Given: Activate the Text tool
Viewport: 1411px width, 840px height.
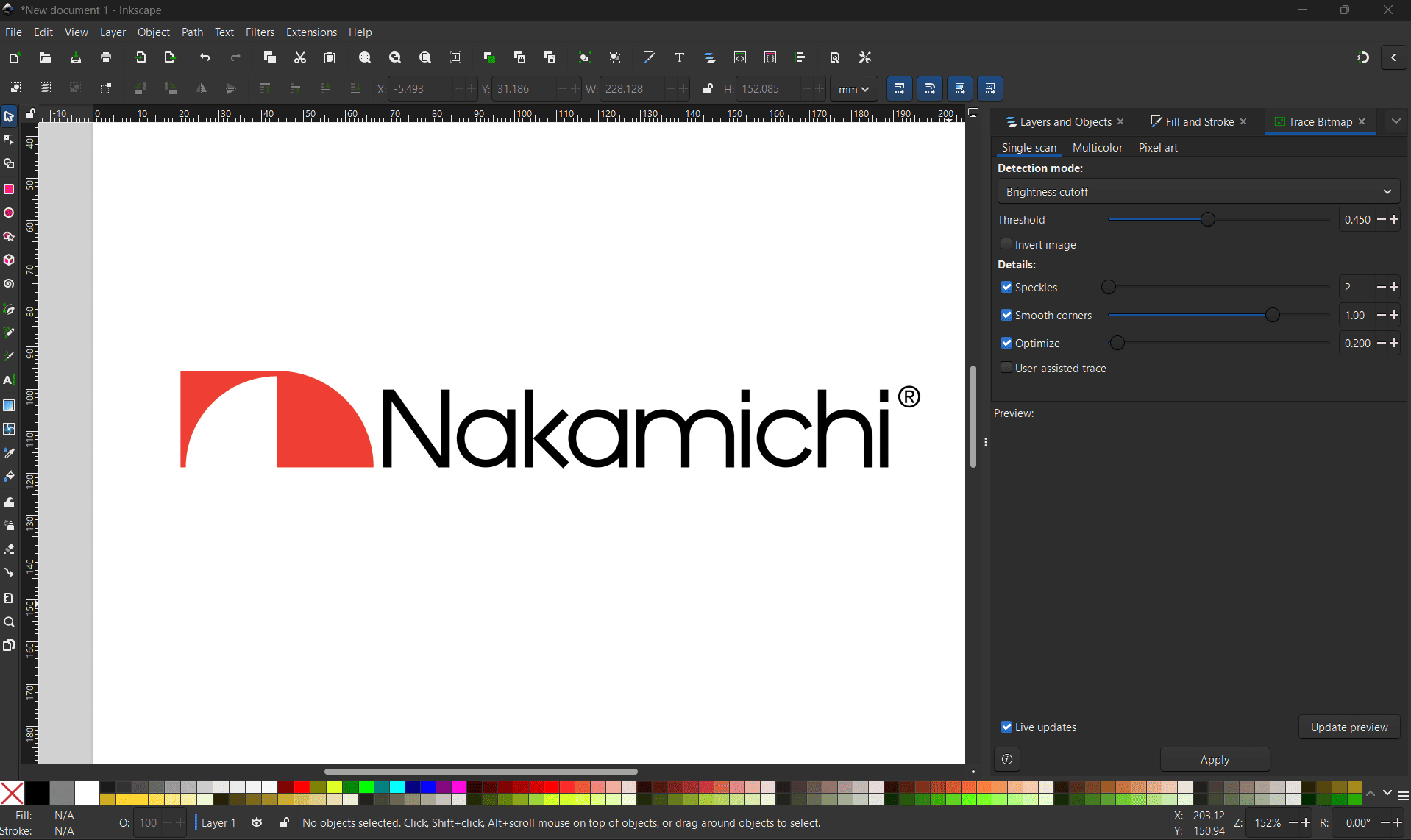Looking at the screenshot, I should tap(9, 380).
